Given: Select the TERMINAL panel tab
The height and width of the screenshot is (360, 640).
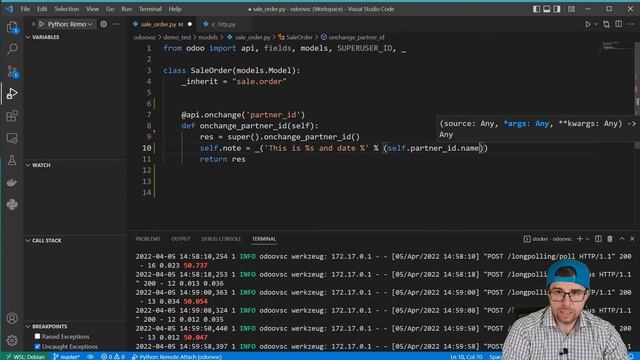Looking at the screenshot, I should [x=264, y=239].
